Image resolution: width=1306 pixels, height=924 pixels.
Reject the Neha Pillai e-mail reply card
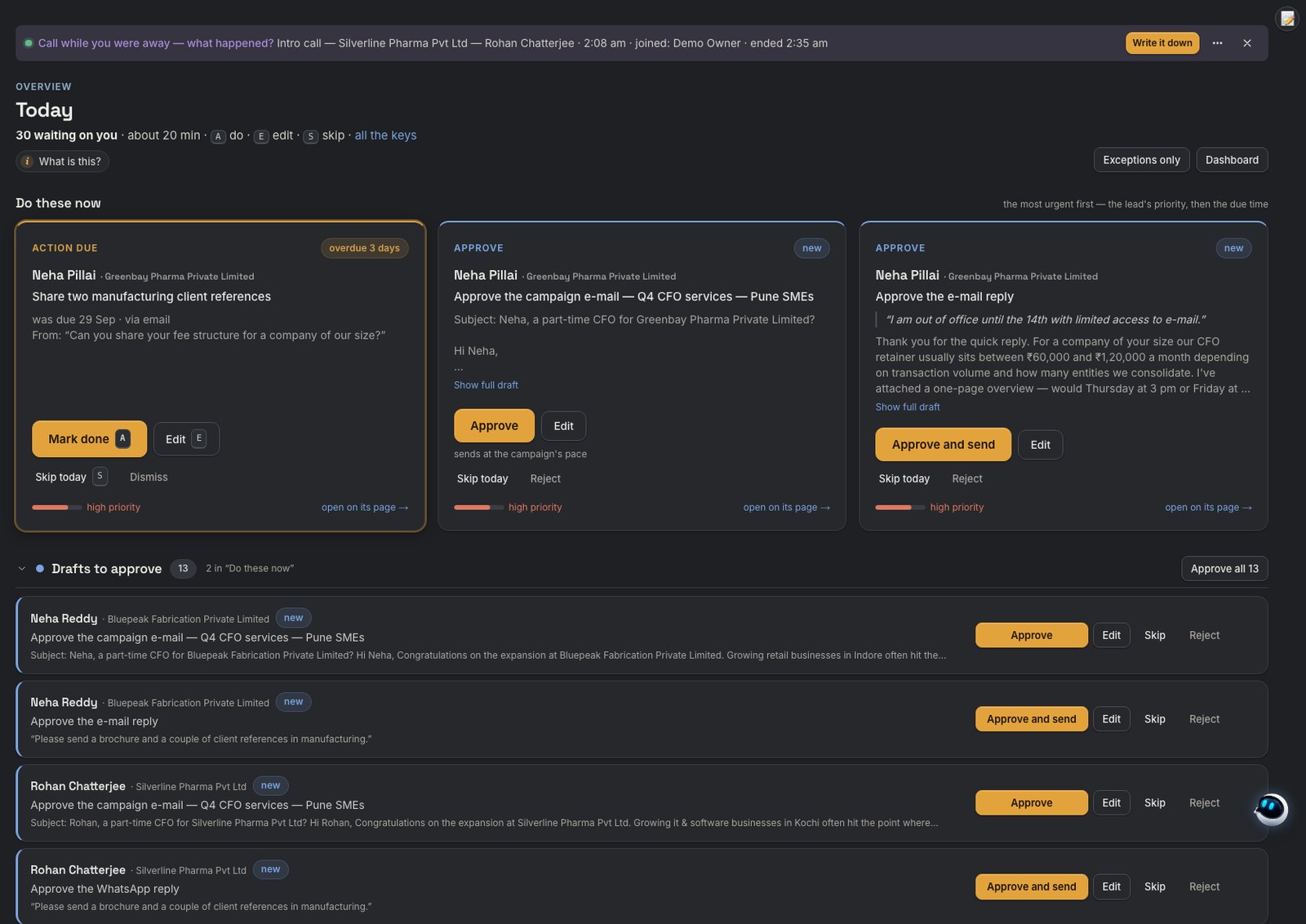(967, 479)
